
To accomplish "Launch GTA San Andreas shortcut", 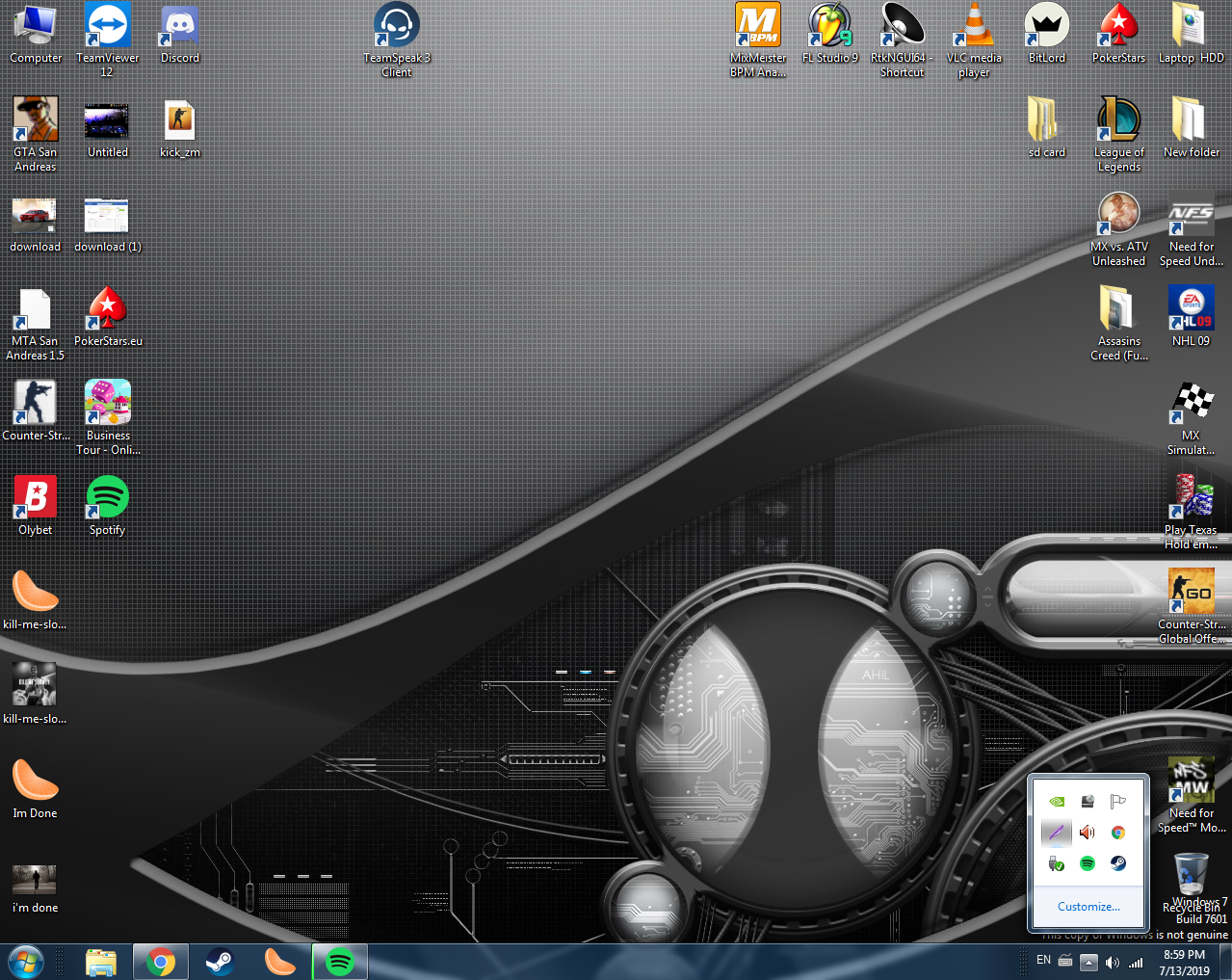I will coord(36,134).
